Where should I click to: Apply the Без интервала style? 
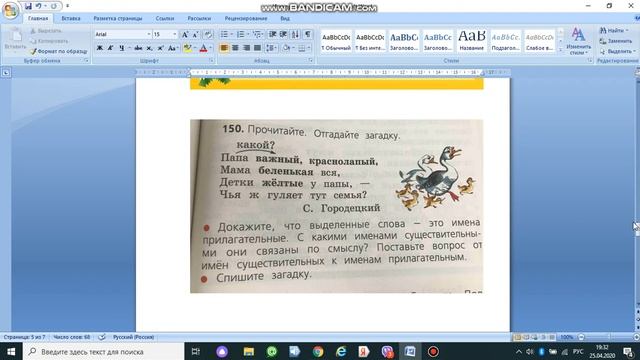coord(370,41)
